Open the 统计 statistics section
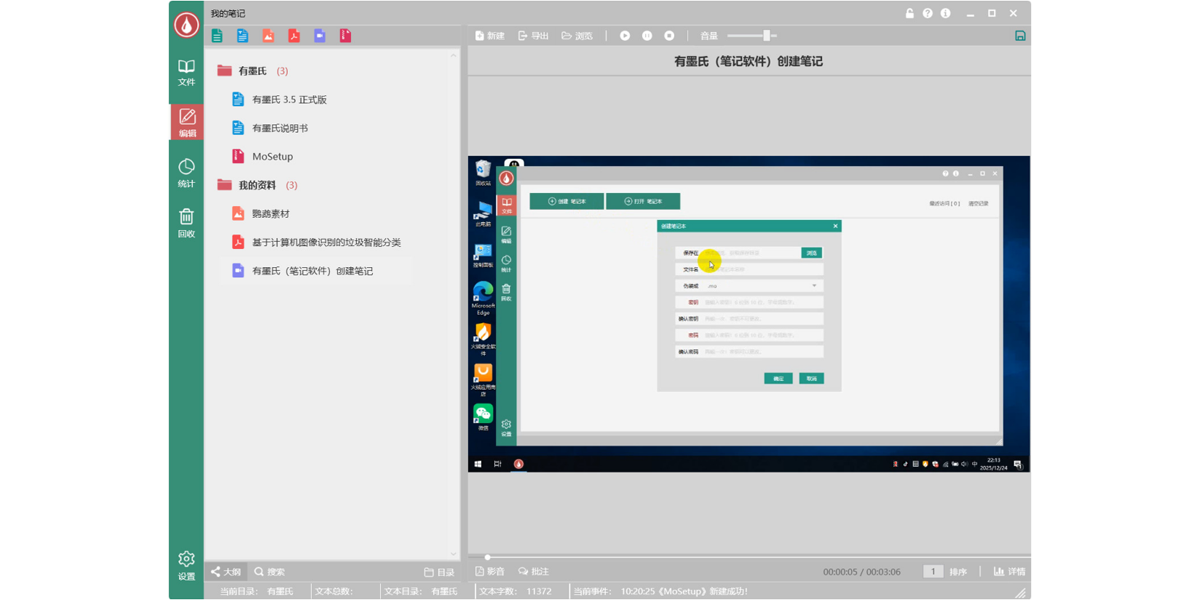The height and width of the screenshot is (600, 1200). click(186, 173)
